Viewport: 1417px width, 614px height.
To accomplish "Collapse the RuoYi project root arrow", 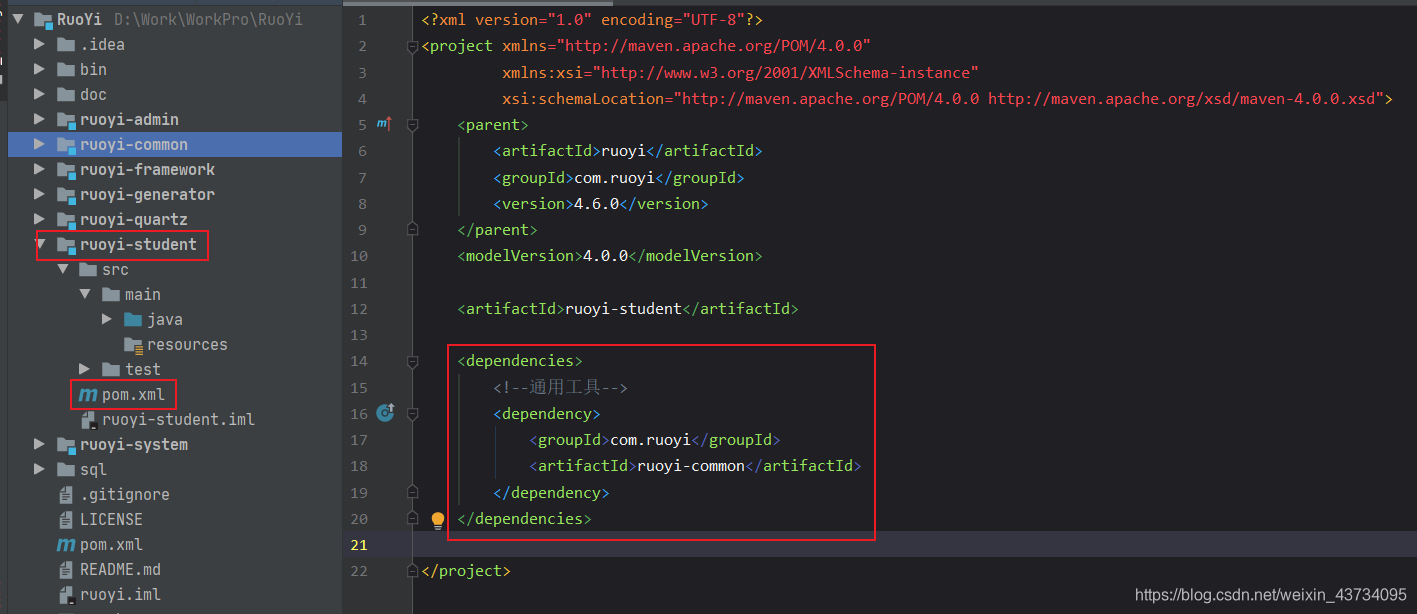I will [x=18, y=19].
